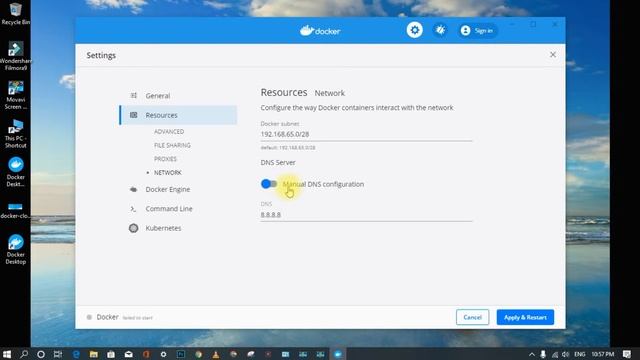
Task: Open Cortana circle in taskbar
Action: point(41,354)
